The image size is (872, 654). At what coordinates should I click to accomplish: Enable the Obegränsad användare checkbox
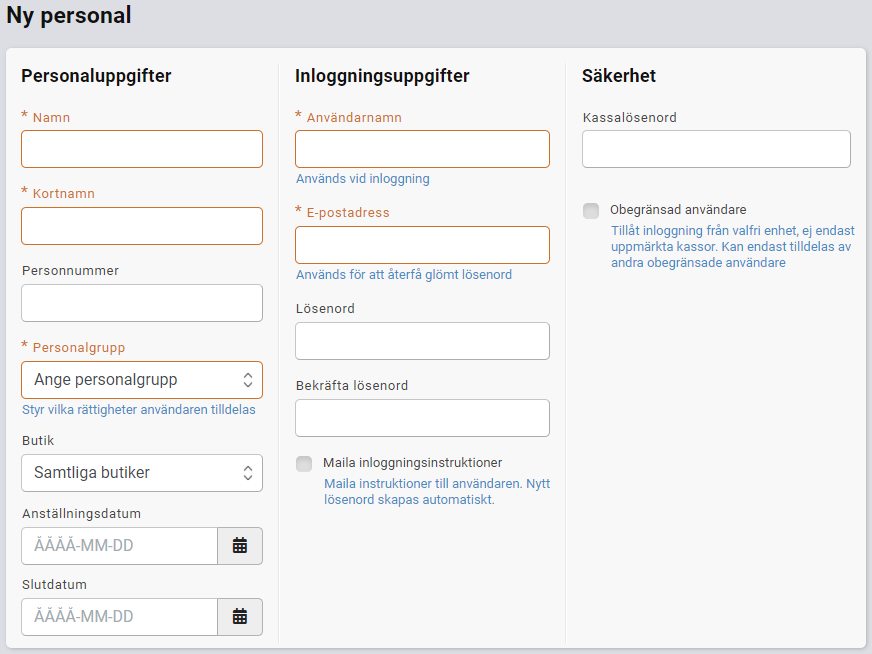(591, 211)
